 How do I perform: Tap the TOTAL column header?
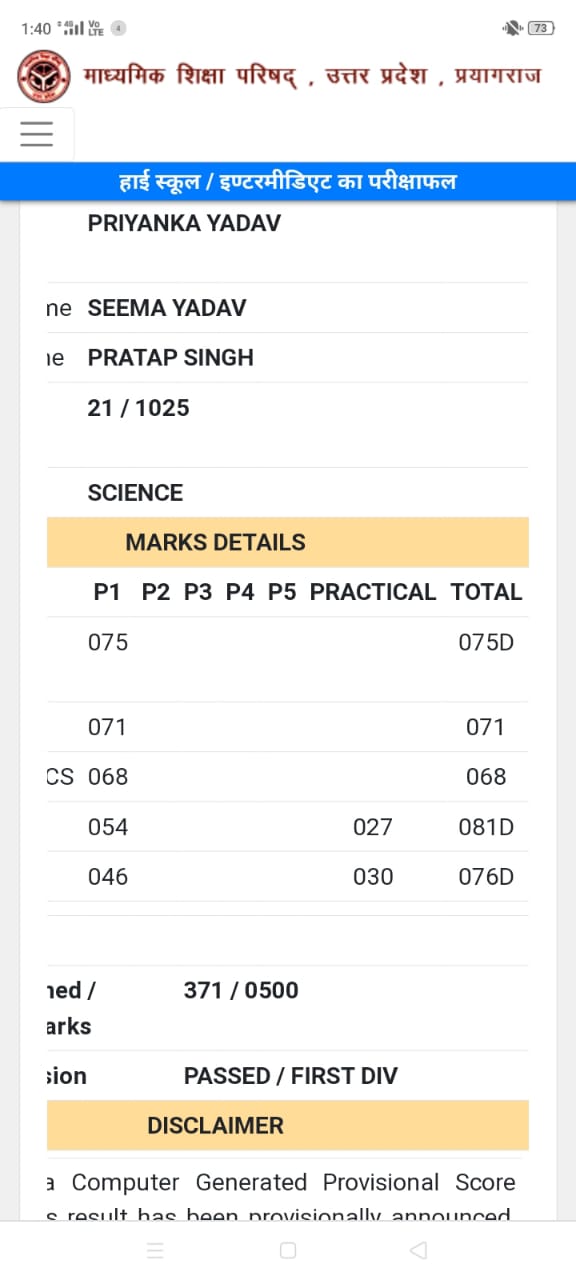click(487, 592)
